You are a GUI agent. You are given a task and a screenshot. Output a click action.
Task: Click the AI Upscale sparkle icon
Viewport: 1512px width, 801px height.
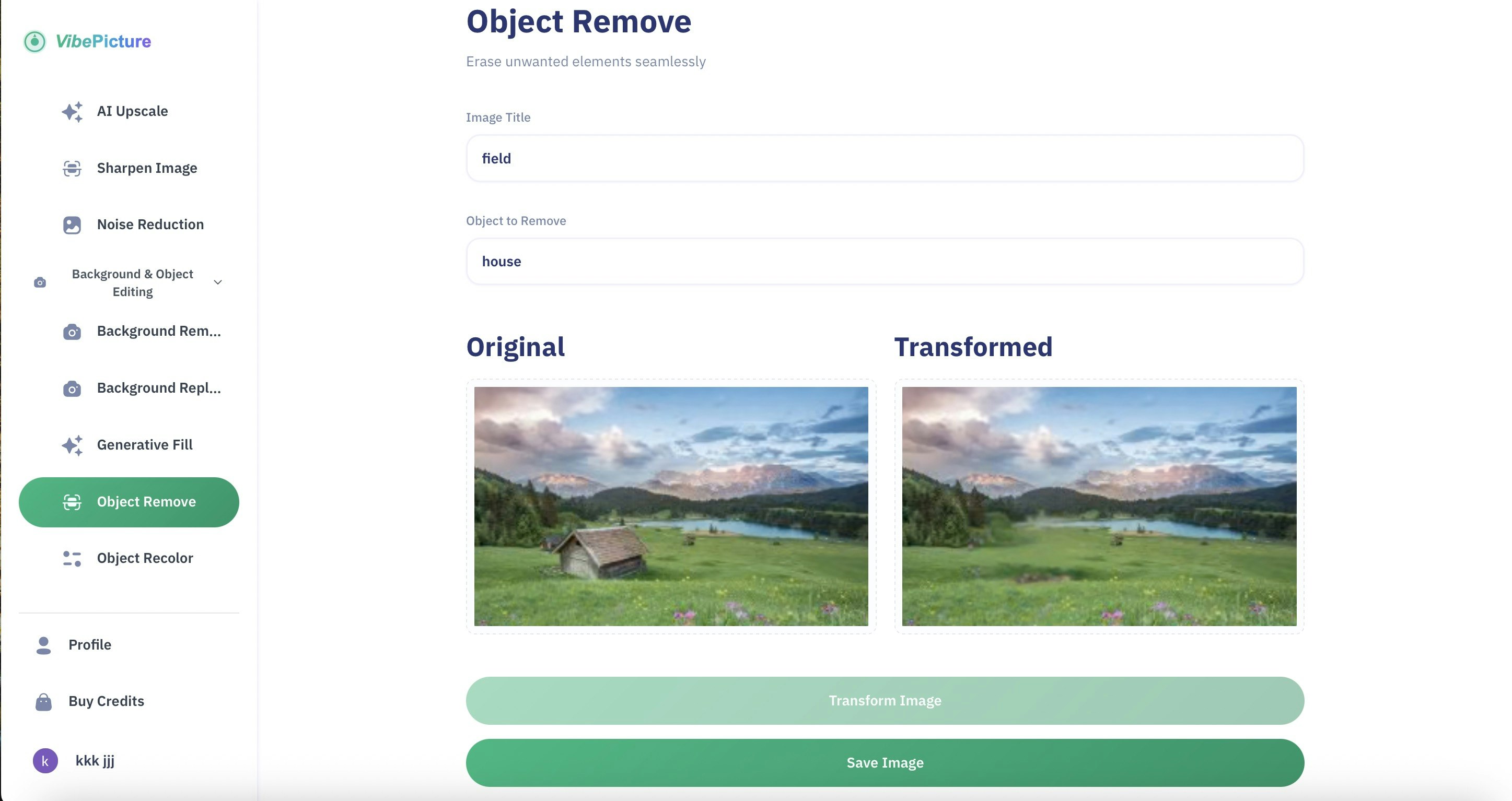pos(72,112)
